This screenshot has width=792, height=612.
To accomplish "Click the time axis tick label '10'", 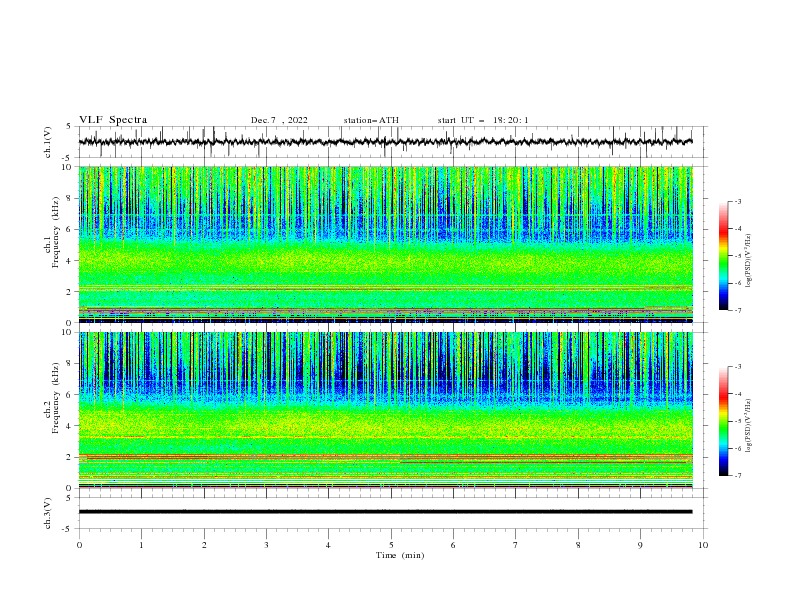I will click(703, 545).
